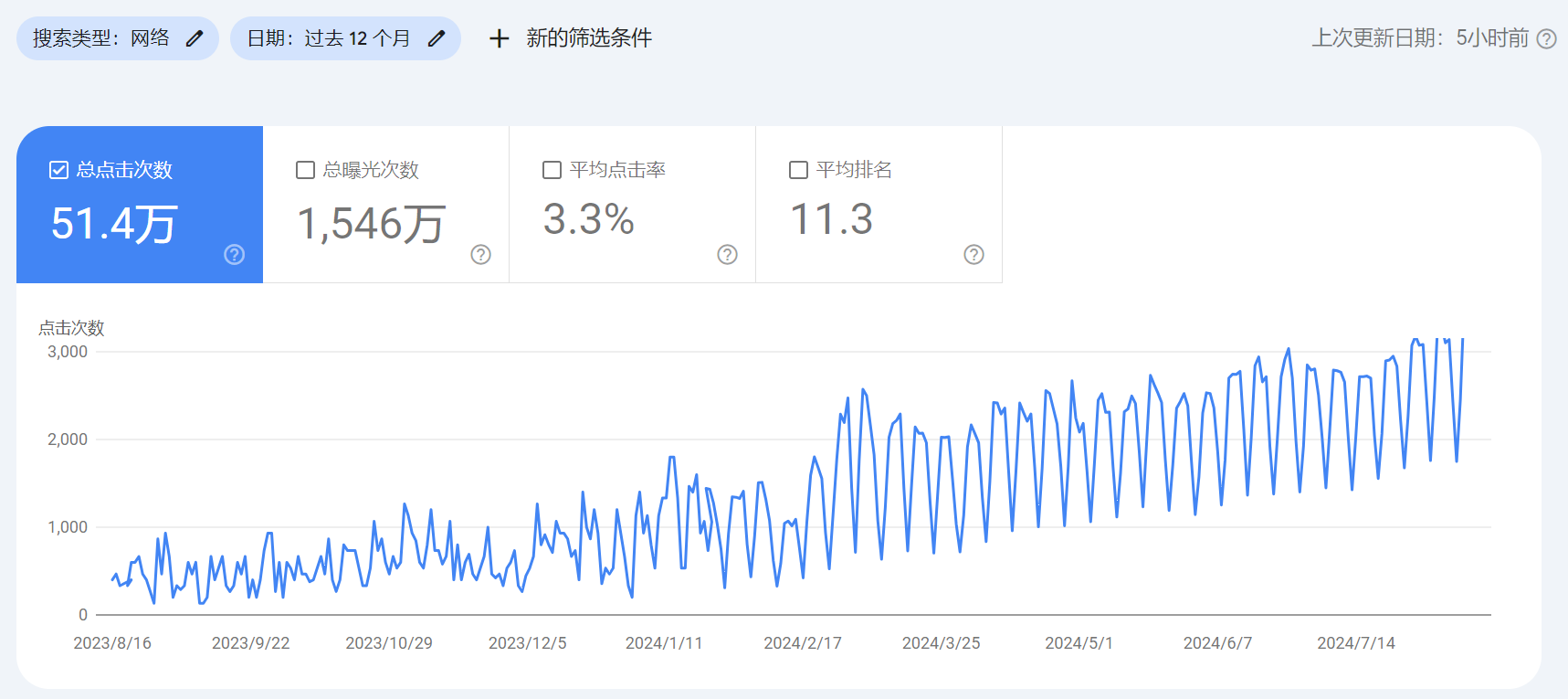Click the 2023/8/16 date label
Viewport: 1568px width, 699px height.
pos(112,643)
